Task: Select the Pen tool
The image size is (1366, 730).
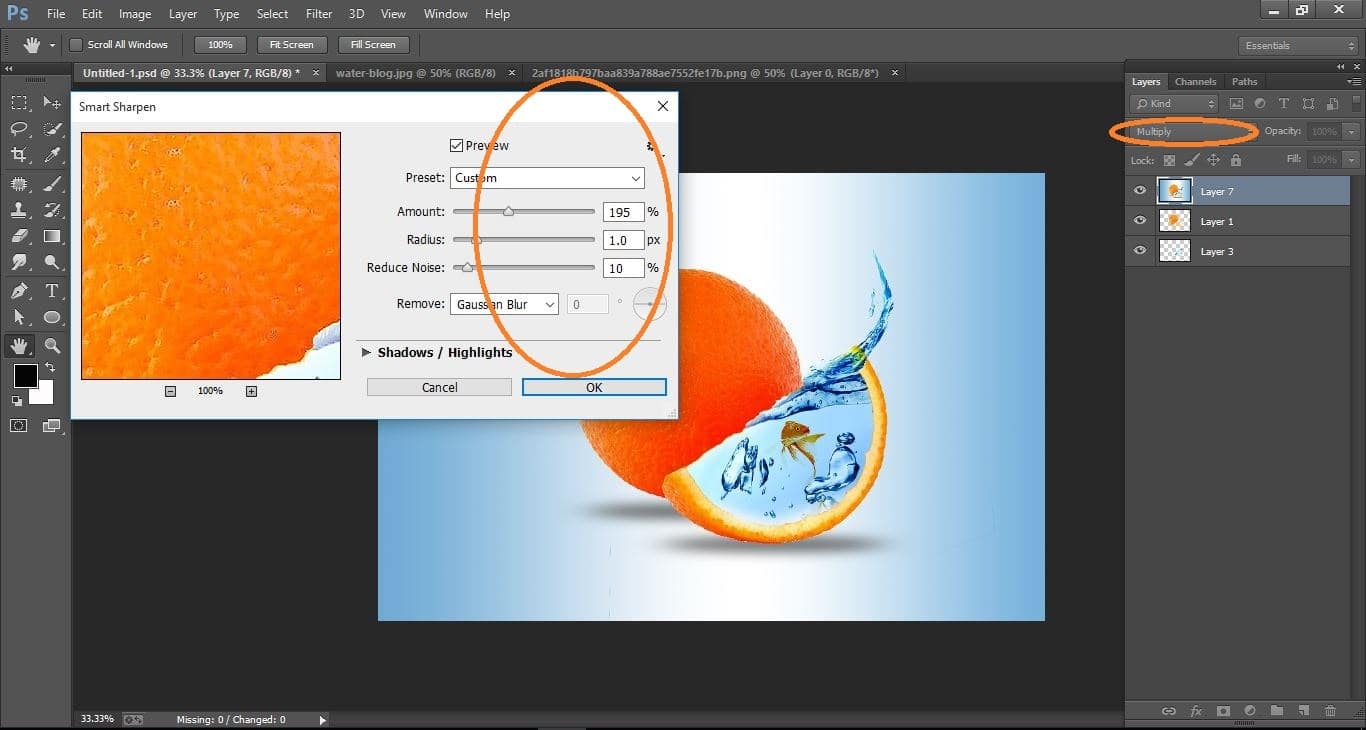Action: tap(18, 290)
